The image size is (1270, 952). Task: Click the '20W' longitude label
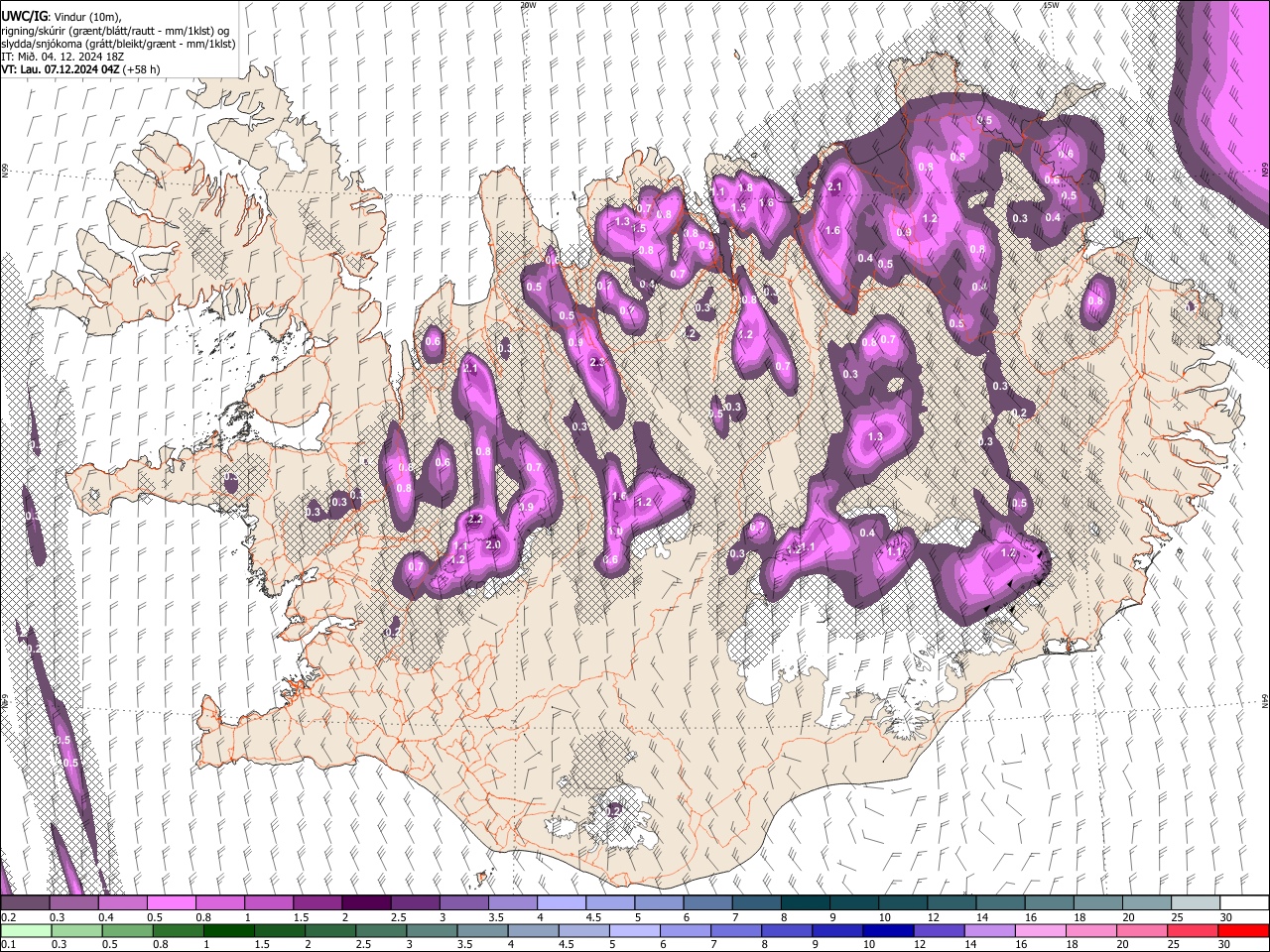[x=528, y=5]
